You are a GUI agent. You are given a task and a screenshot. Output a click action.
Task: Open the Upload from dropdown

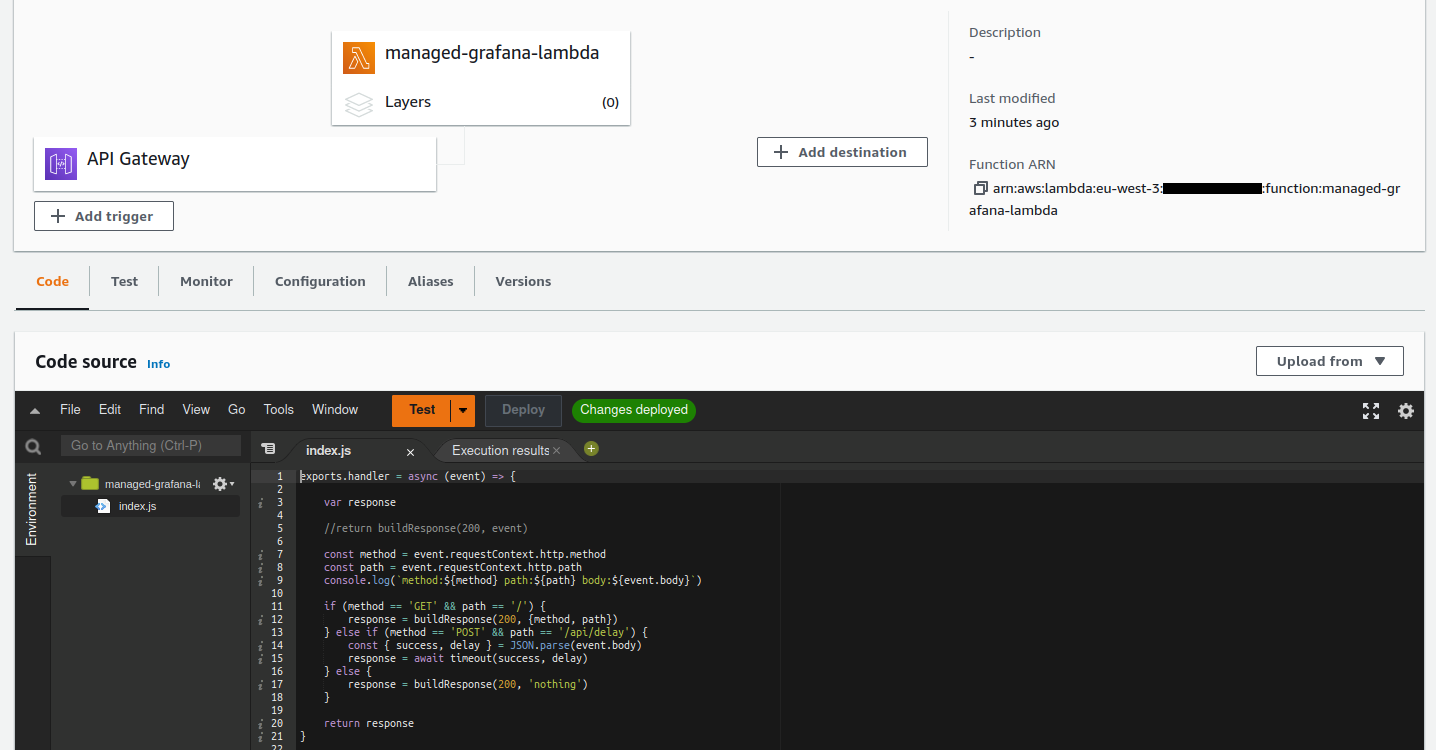tap(1330, 361)
